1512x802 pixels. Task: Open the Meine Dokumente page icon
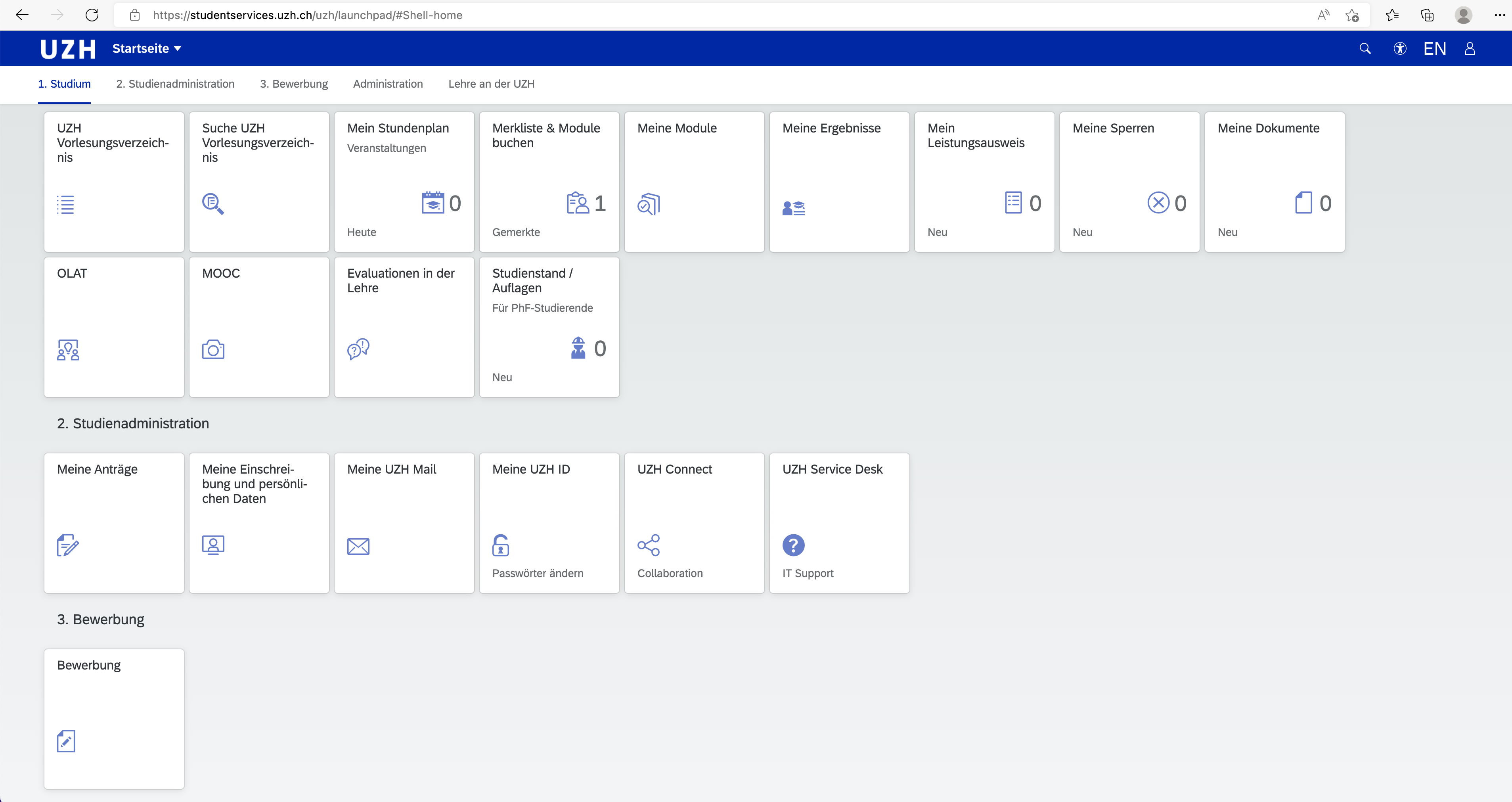click(x=1303, y=203)
